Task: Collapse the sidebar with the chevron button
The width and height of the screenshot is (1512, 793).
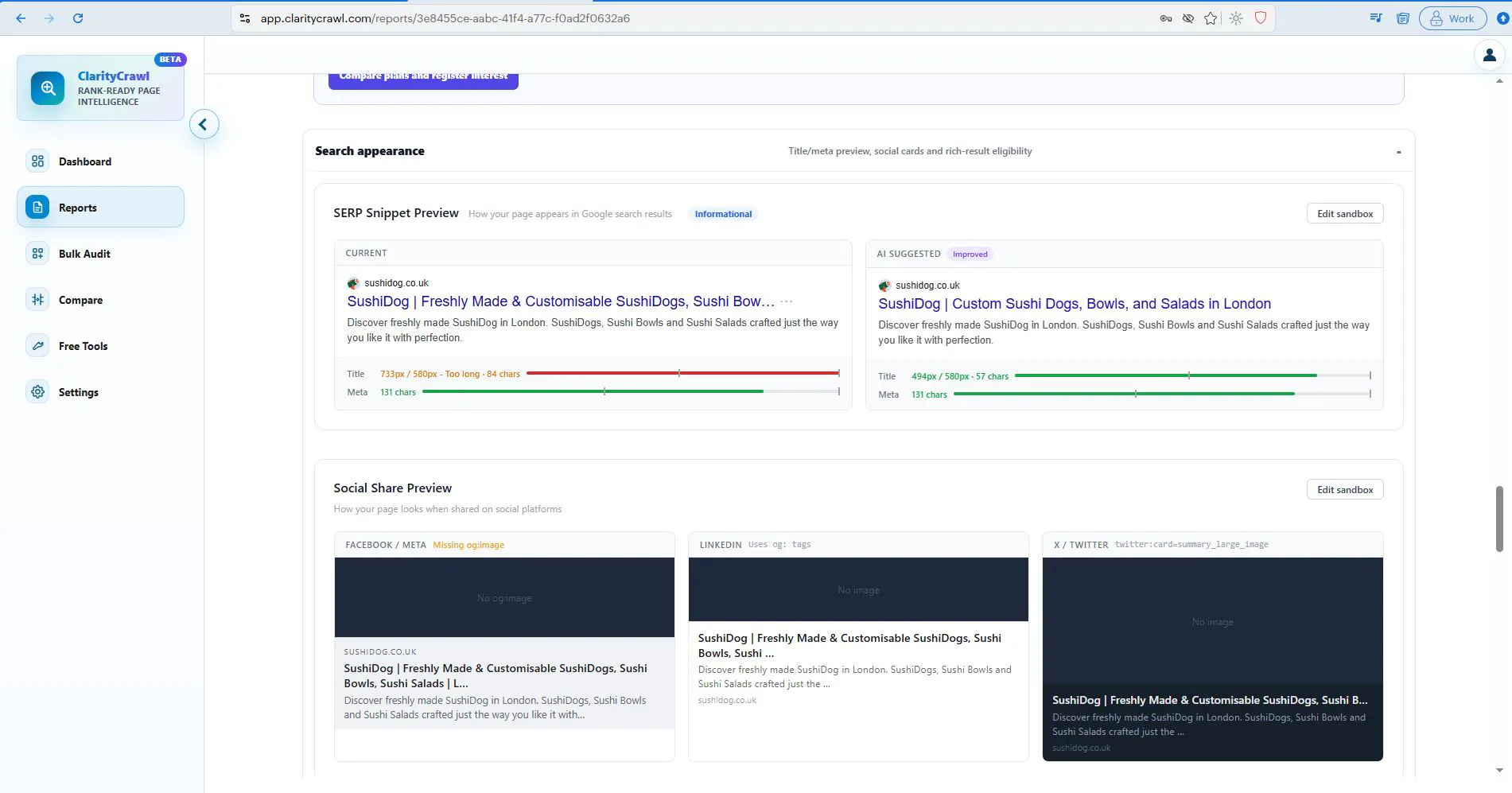Action: tap(204, 124)
